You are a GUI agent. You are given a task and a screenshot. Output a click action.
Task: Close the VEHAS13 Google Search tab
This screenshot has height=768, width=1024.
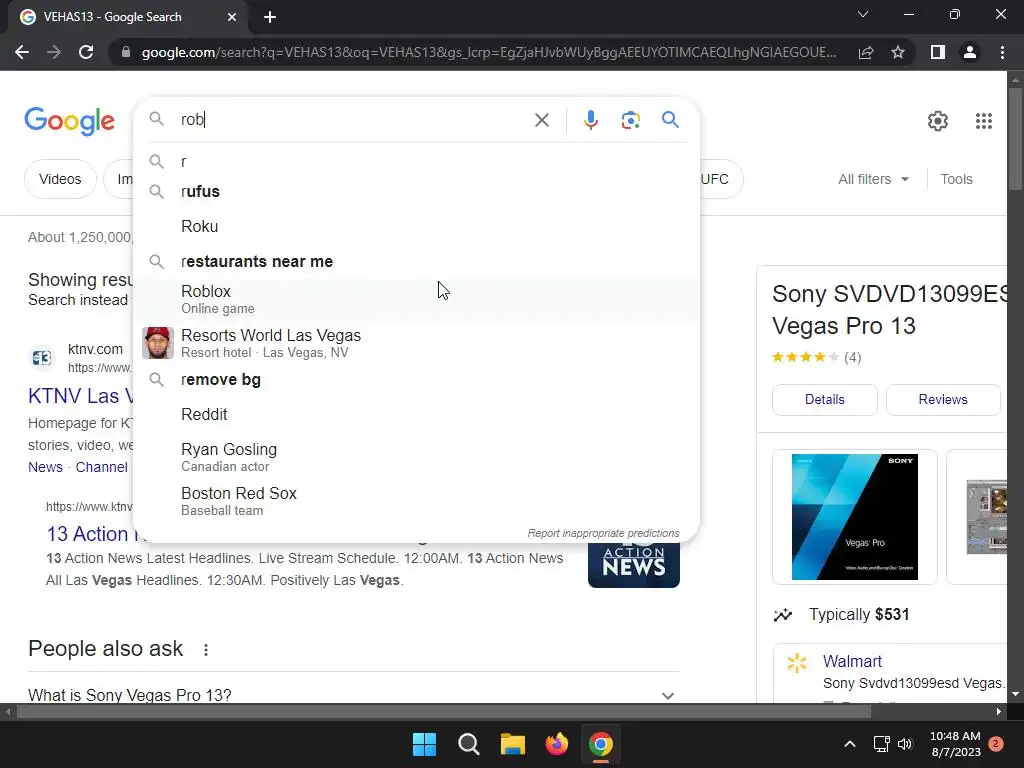(232, 17)
